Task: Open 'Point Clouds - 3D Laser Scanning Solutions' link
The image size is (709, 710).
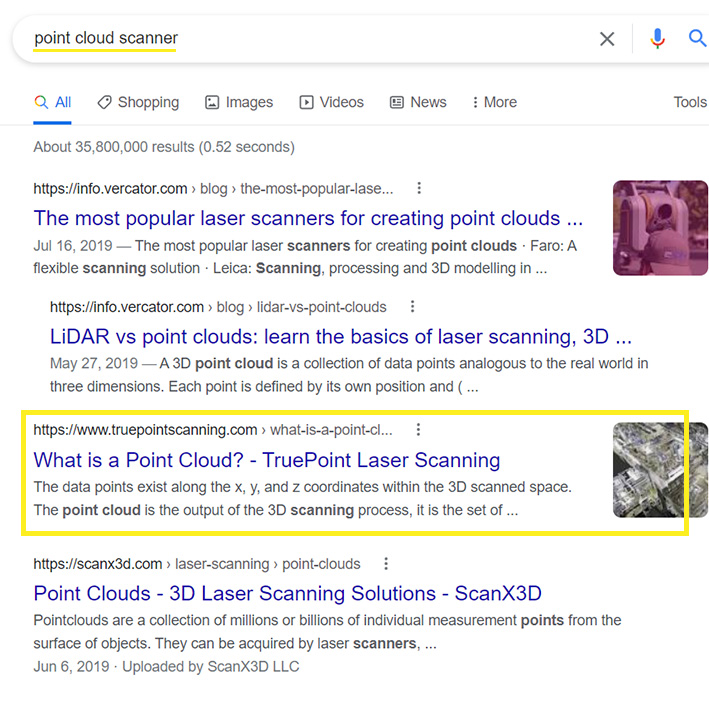Action: point(288,593)
